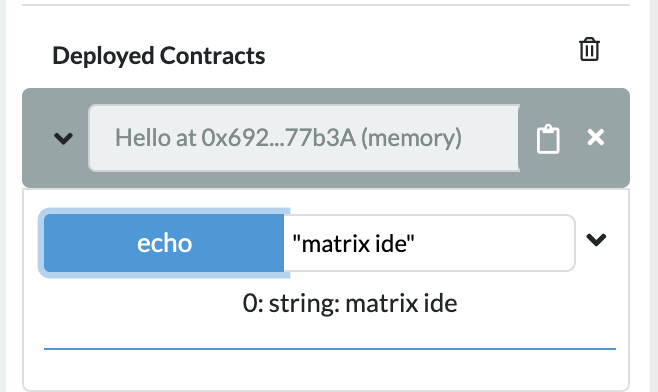Click the clipboard icon beside the contract address
The width and height of the screenshot is (658, 392).
click(x=548, y=139)
